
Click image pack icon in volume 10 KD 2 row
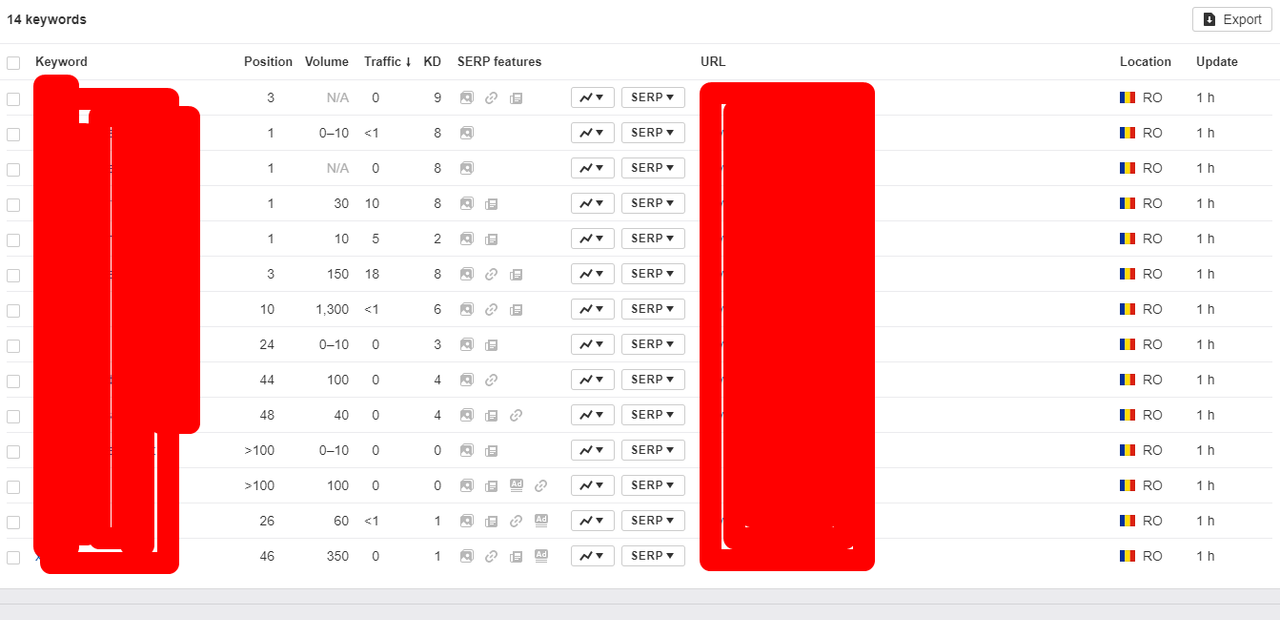(x=467, y=239)
